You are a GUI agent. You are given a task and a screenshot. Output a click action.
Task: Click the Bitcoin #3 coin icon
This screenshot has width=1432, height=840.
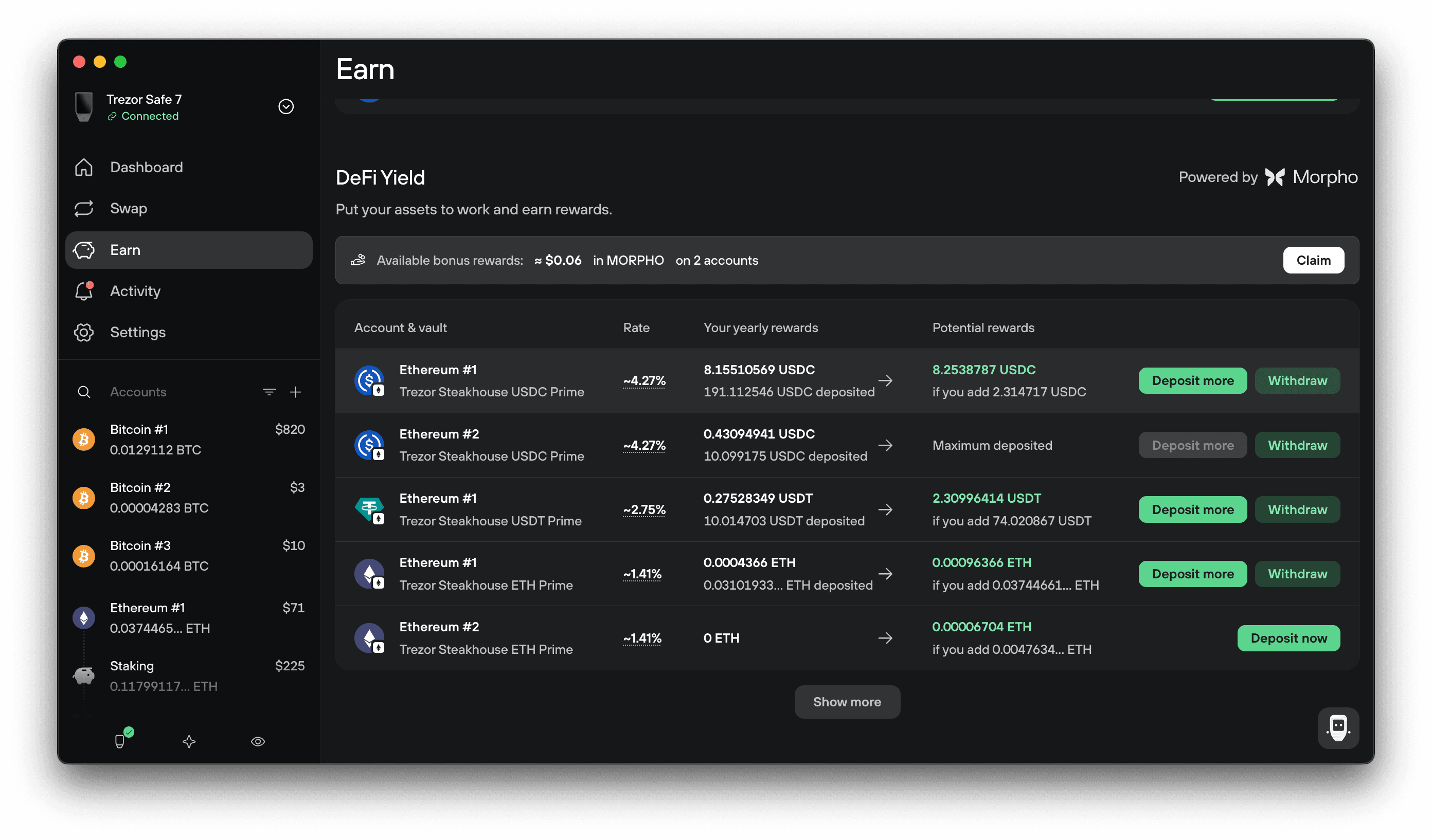pos(83,555)
